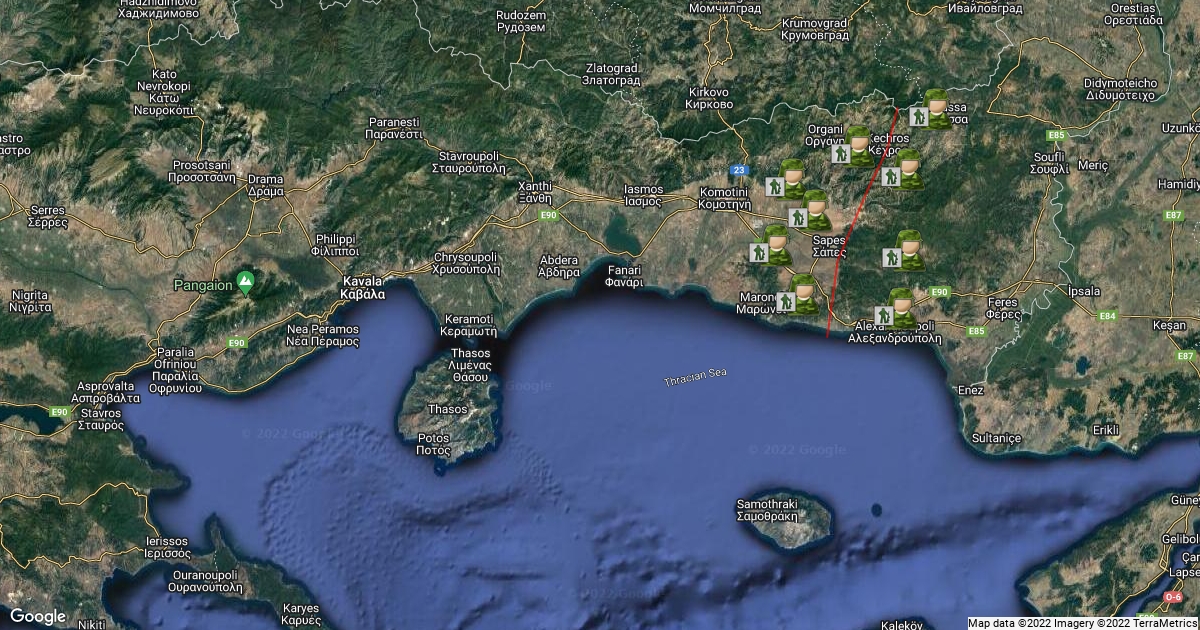The image size is (1200, 630).
Task: Click the Keramoti label
Action: click(x=469, y=324)
